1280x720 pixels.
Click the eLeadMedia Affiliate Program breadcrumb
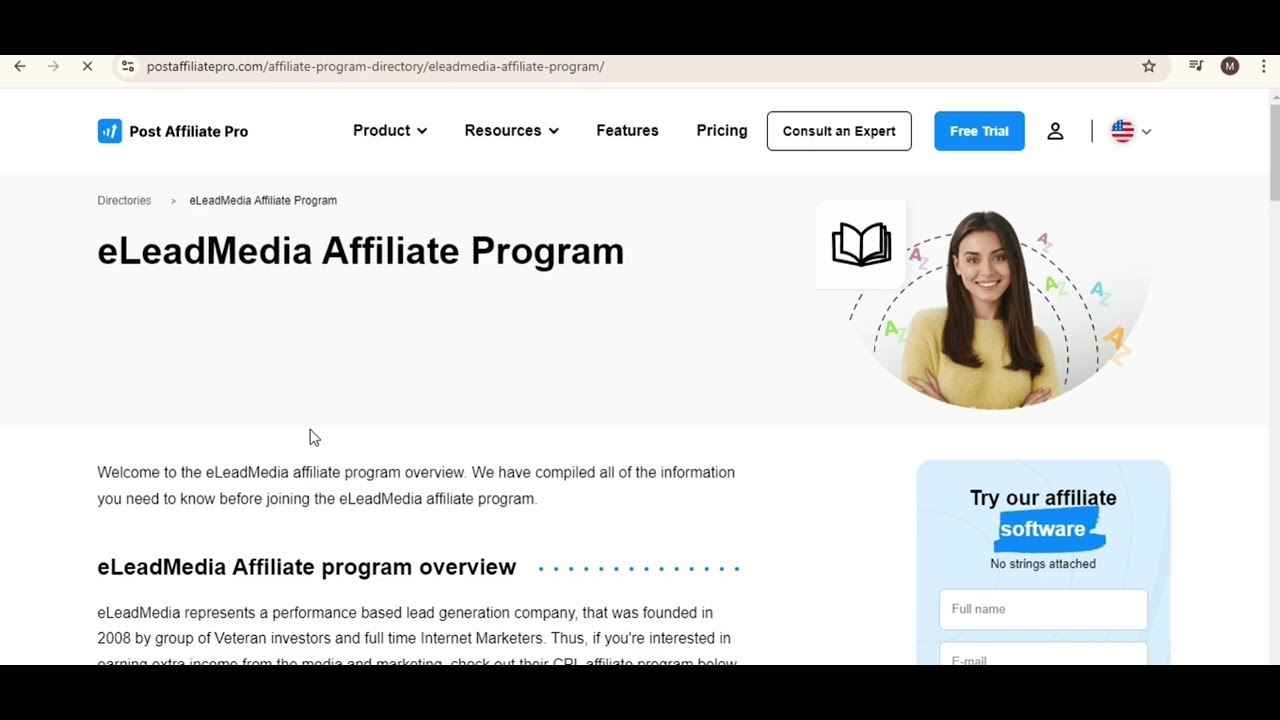[x=263, y=200]
